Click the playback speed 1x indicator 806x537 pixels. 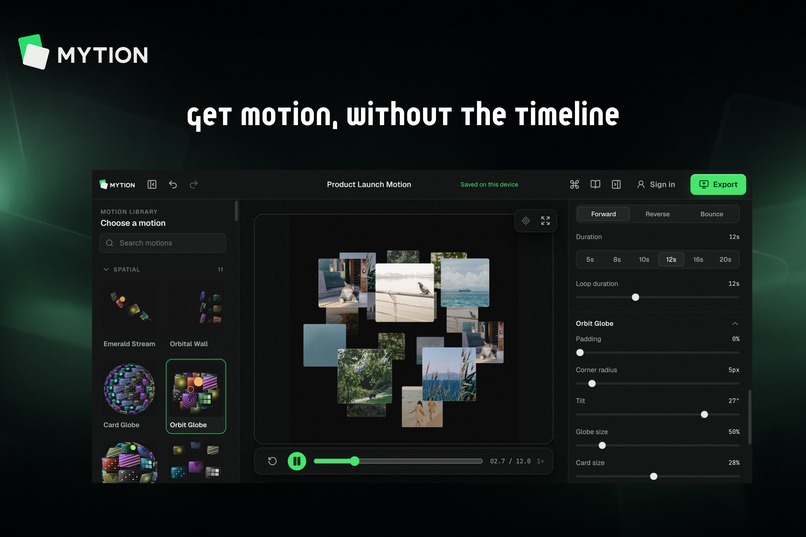click(x=541, y=461)
